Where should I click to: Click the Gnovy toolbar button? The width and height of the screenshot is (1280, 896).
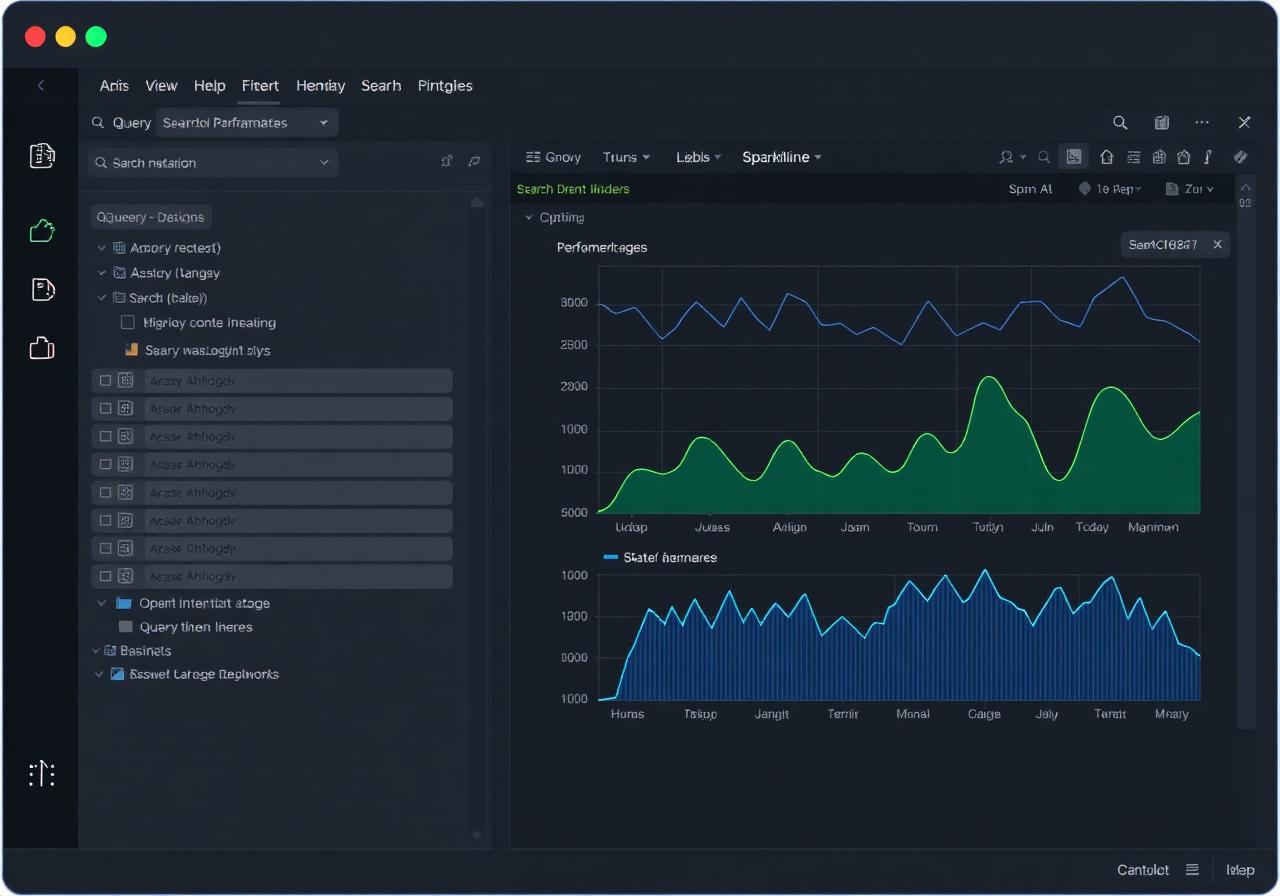coord(553,157)
